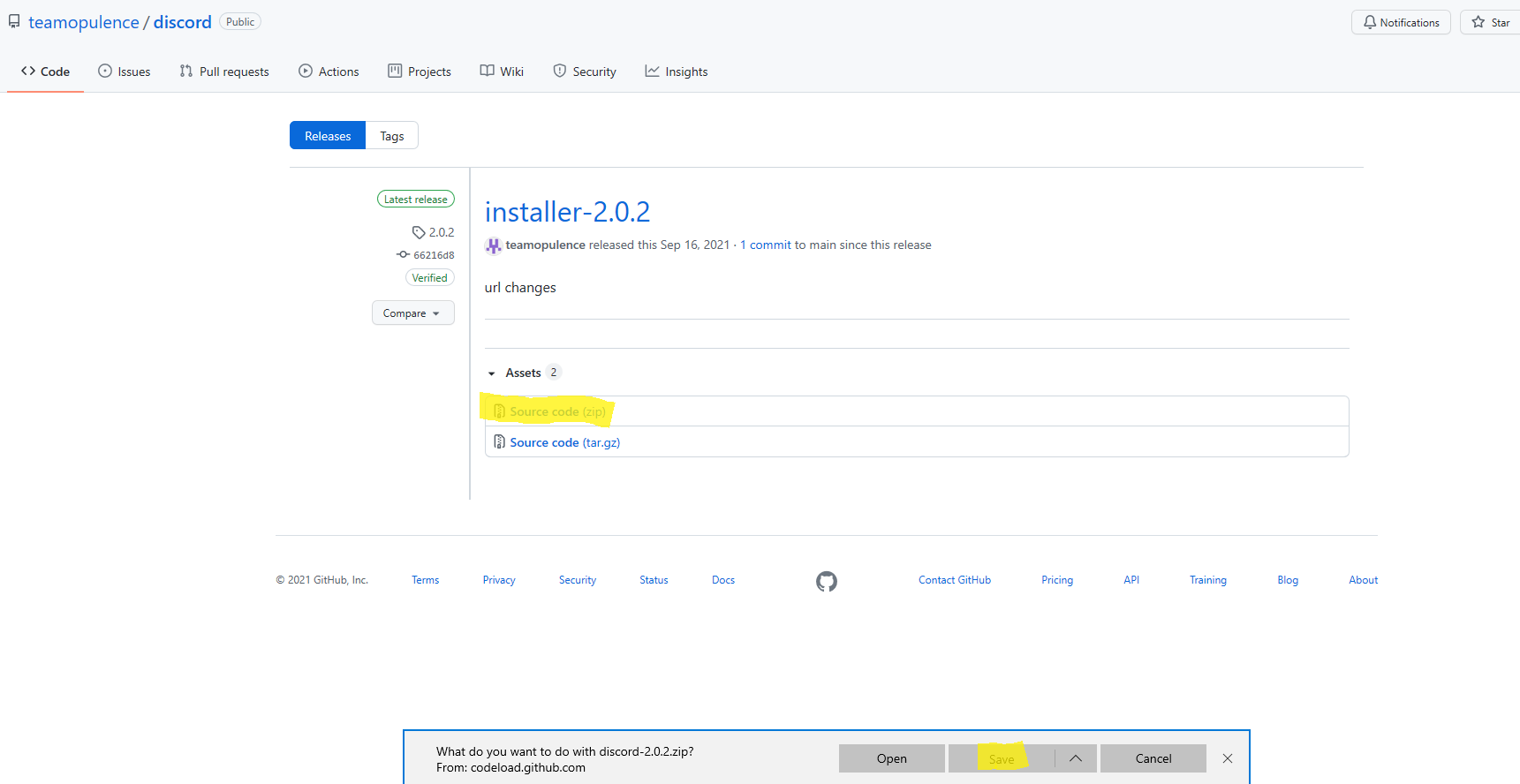Open Privacy footer link
This screenshot has height=784, width=1520.
tap(499, 580)
